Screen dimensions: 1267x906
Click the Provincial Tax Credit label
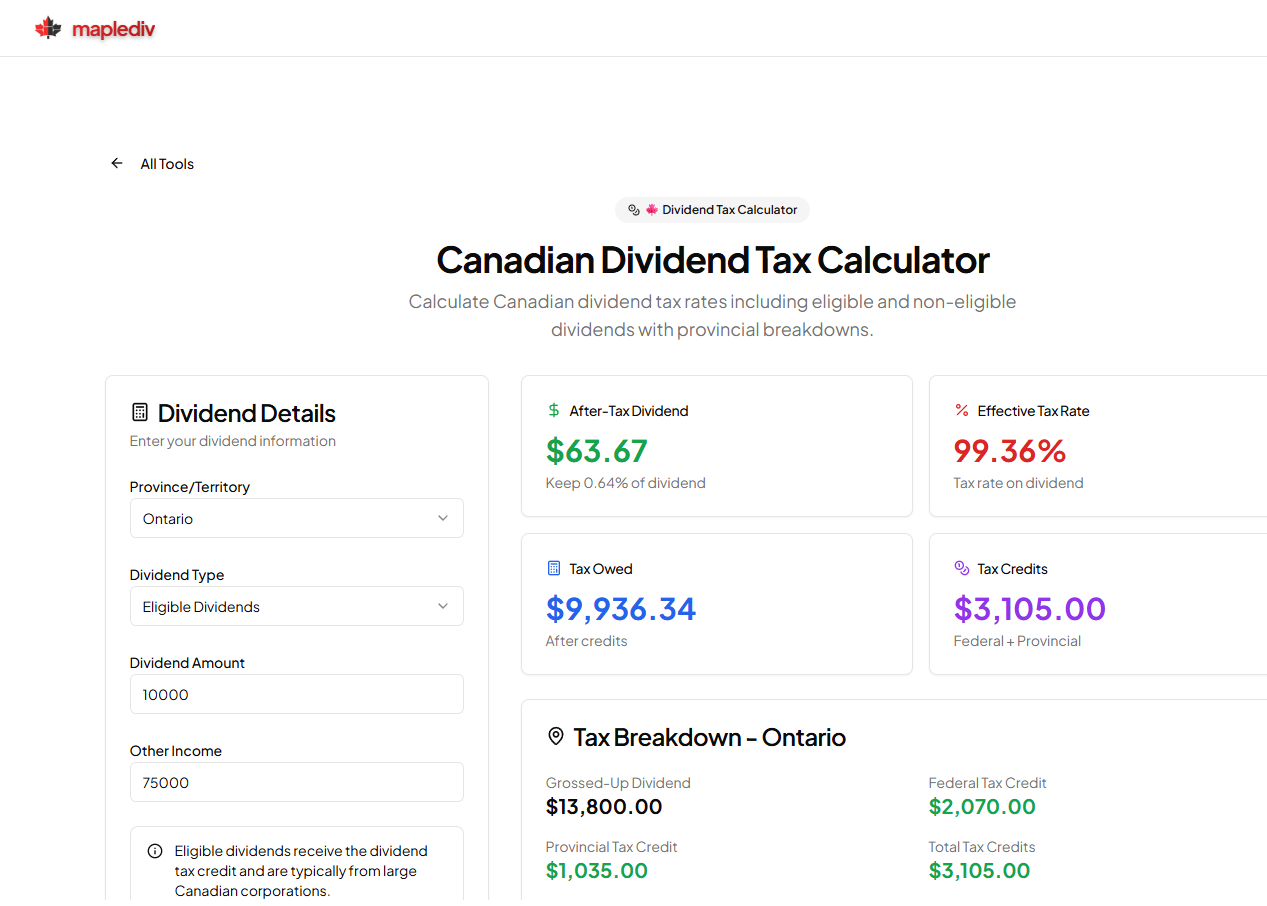click(612, 847)
